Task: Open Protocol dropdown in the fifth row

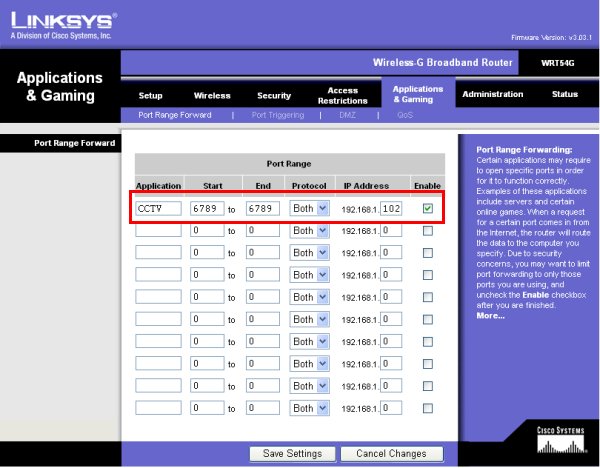Action: 309,297
